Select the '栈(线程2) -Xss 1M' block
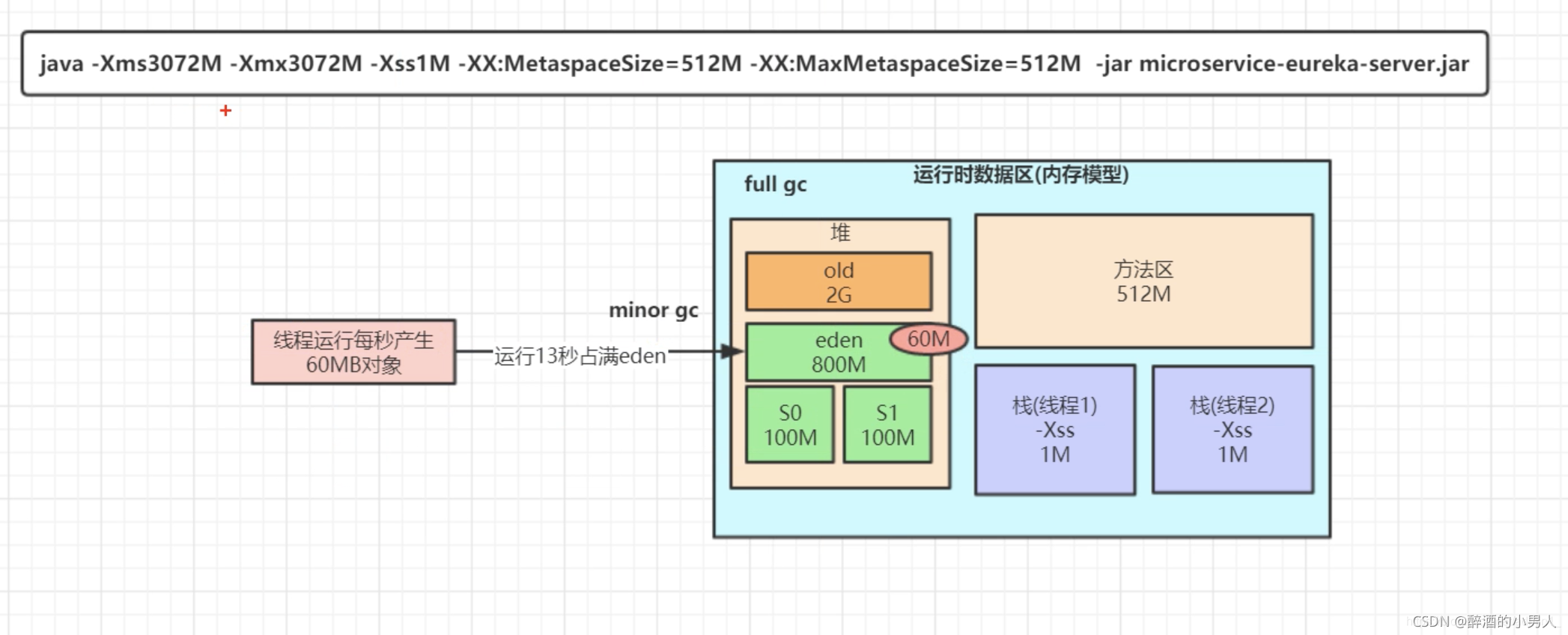Viewport: 1568px width, 635px height. (1233, 430)
